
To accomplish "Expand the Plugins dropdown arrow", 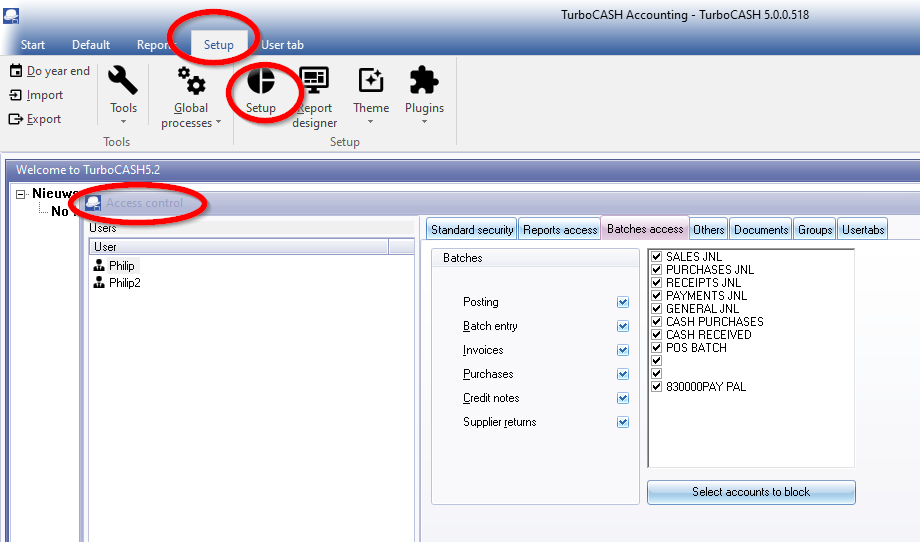I will [424, 122].
